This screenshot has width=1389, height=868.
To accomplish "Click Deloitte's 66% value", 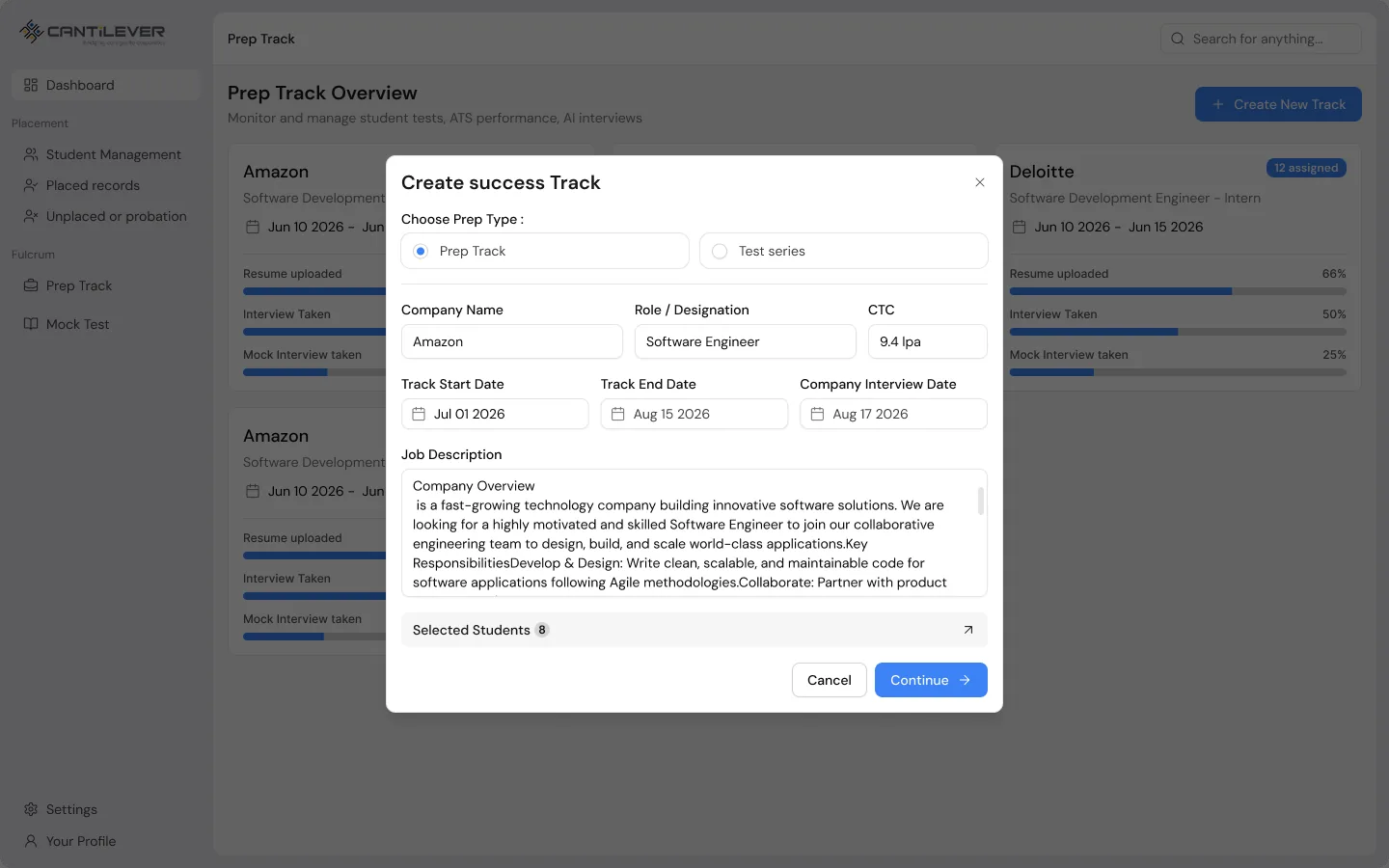I will [x=1334, y=274].
